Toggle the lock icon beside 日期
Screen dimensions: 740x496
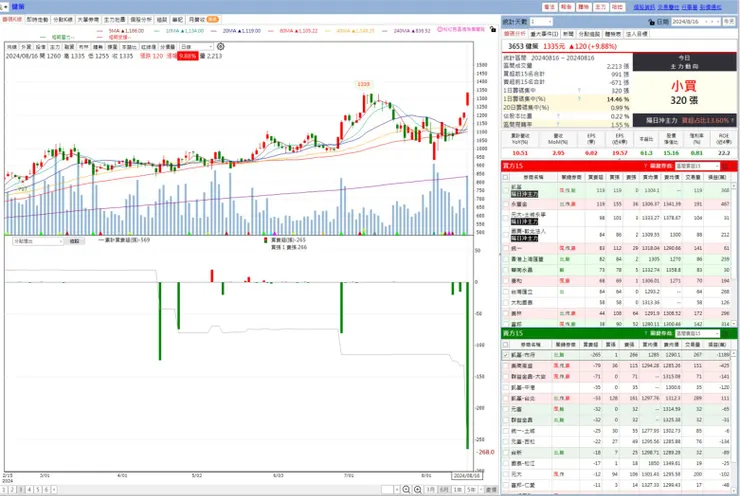click(x=651, y=22)
